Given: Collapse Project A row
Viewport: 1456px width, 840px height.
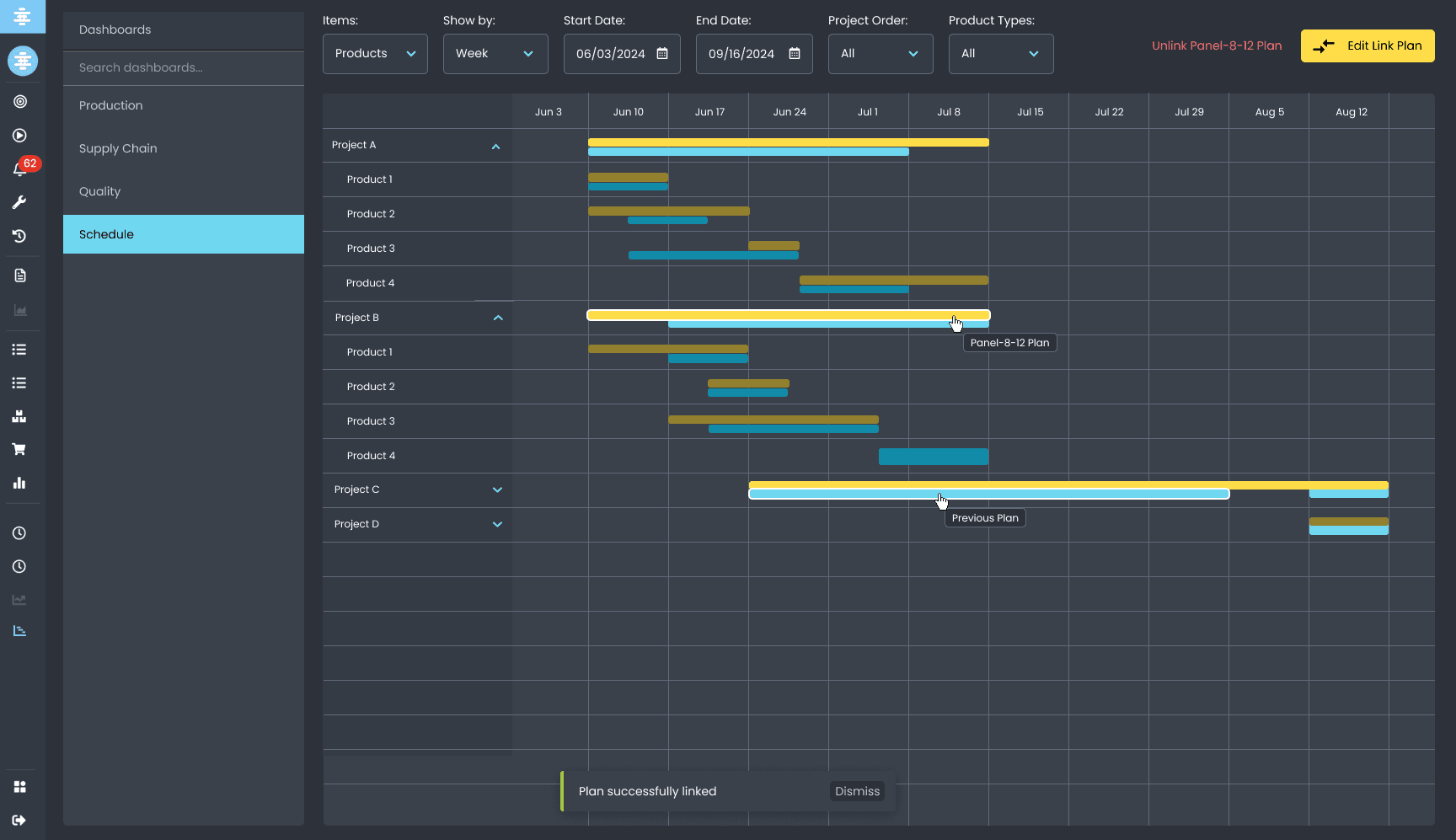Looking at the screenshot, I should point(495,146).
